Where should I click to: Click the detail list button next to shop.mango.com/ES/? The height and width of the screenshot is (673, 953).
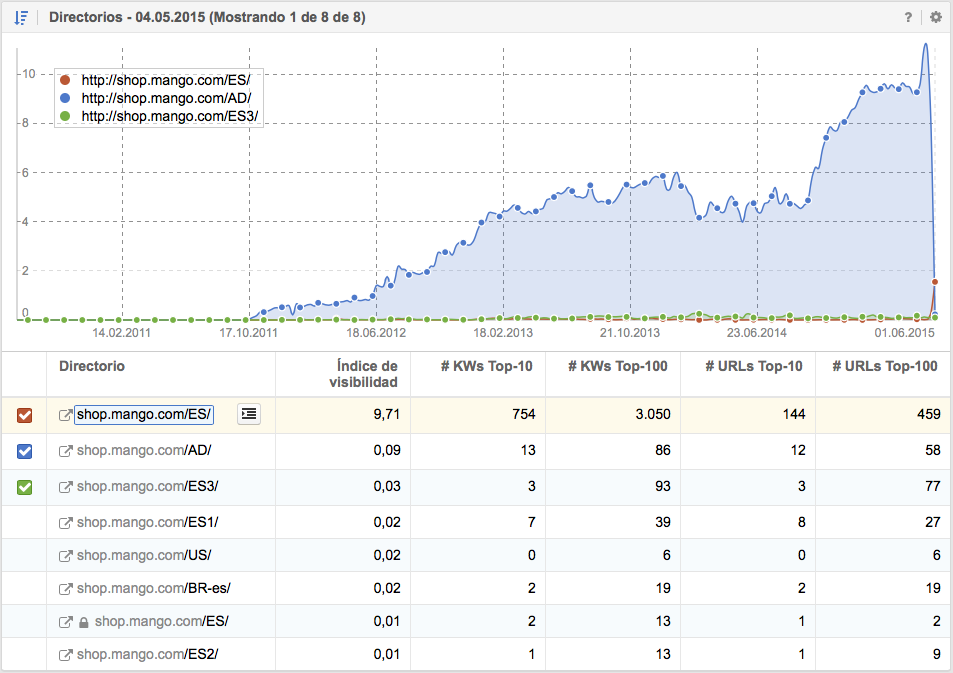[249, 414]
